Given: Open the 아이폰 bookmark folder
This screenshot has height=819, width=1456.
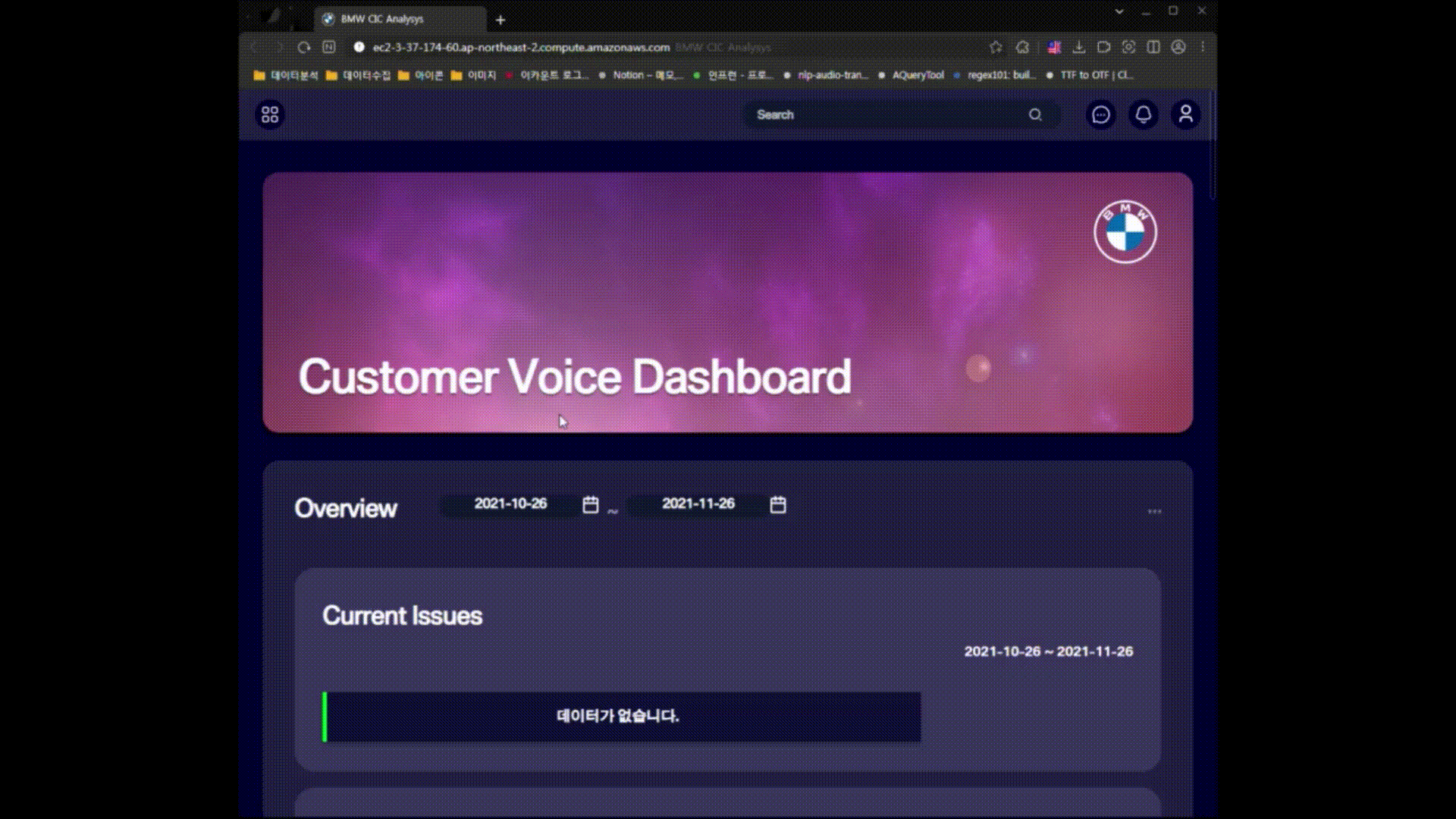Looking at the screenshot, I should click(x=421, y=75).
